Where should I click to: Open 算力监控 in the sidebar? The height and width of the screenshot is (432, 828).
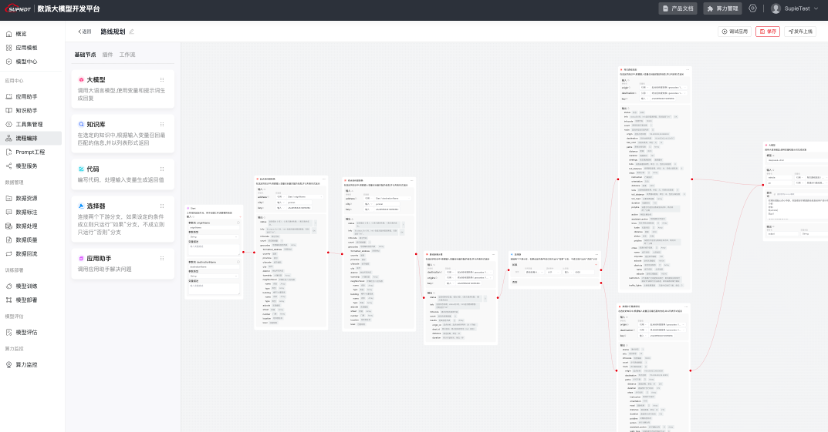coord(26,365)
